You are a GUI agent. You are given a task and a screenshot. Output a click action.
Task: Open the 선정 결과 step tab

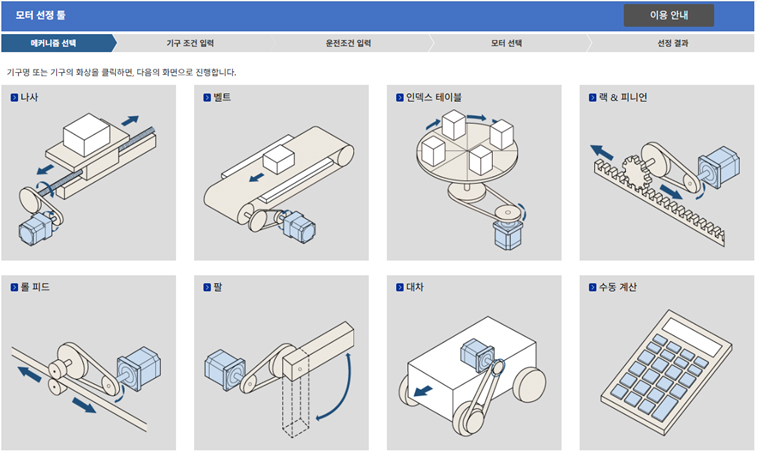click(x=673, y=43)
